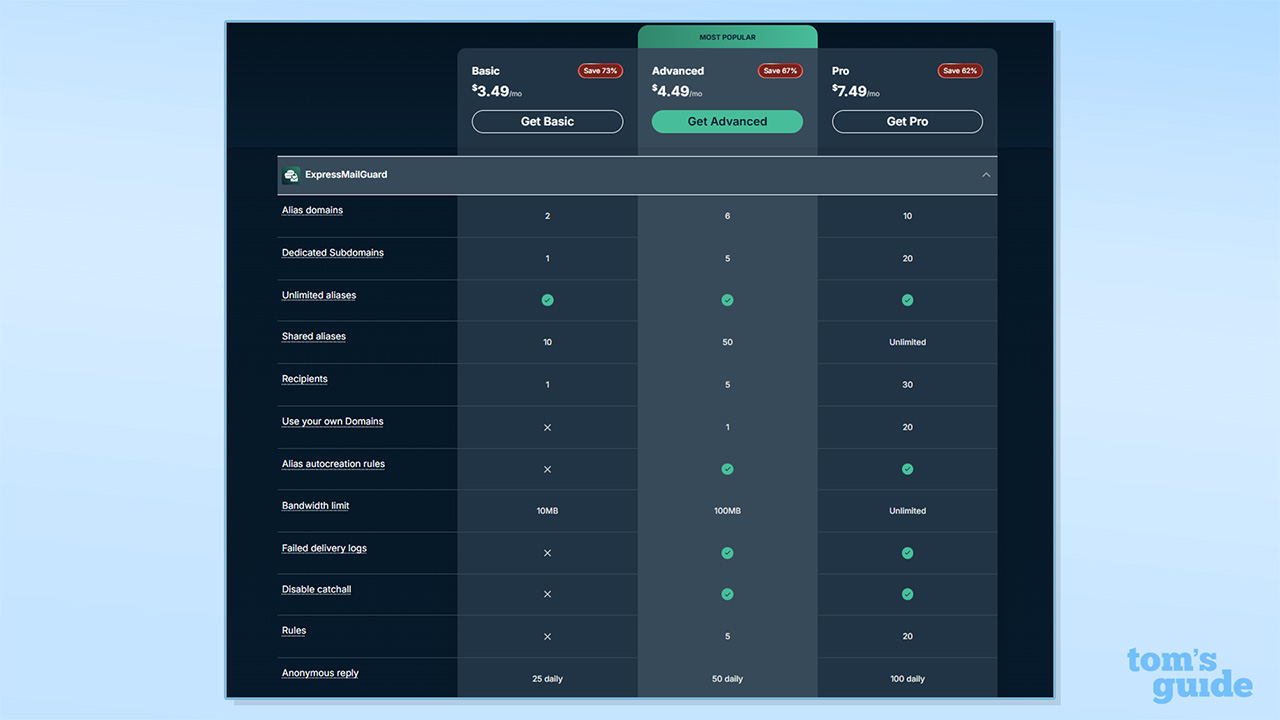This screenshot has height=720, width=1280.
Task: Click the Advanced checkmark for Disable catchall
Action: point(727,594)
